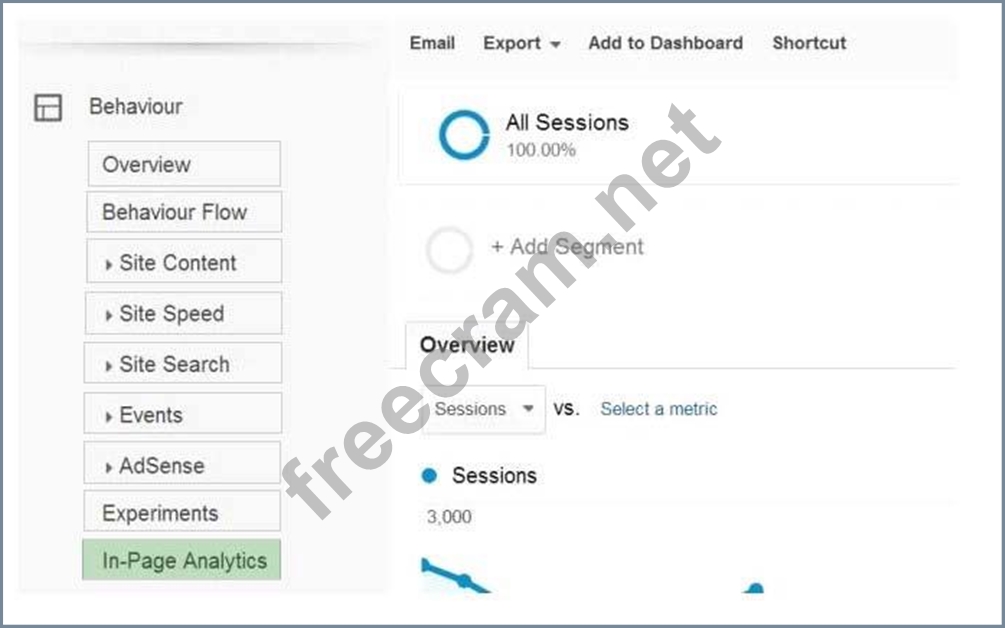Expand the Site Content menu arrow
The image size is (1005, 628).
(x=108, y=264)
